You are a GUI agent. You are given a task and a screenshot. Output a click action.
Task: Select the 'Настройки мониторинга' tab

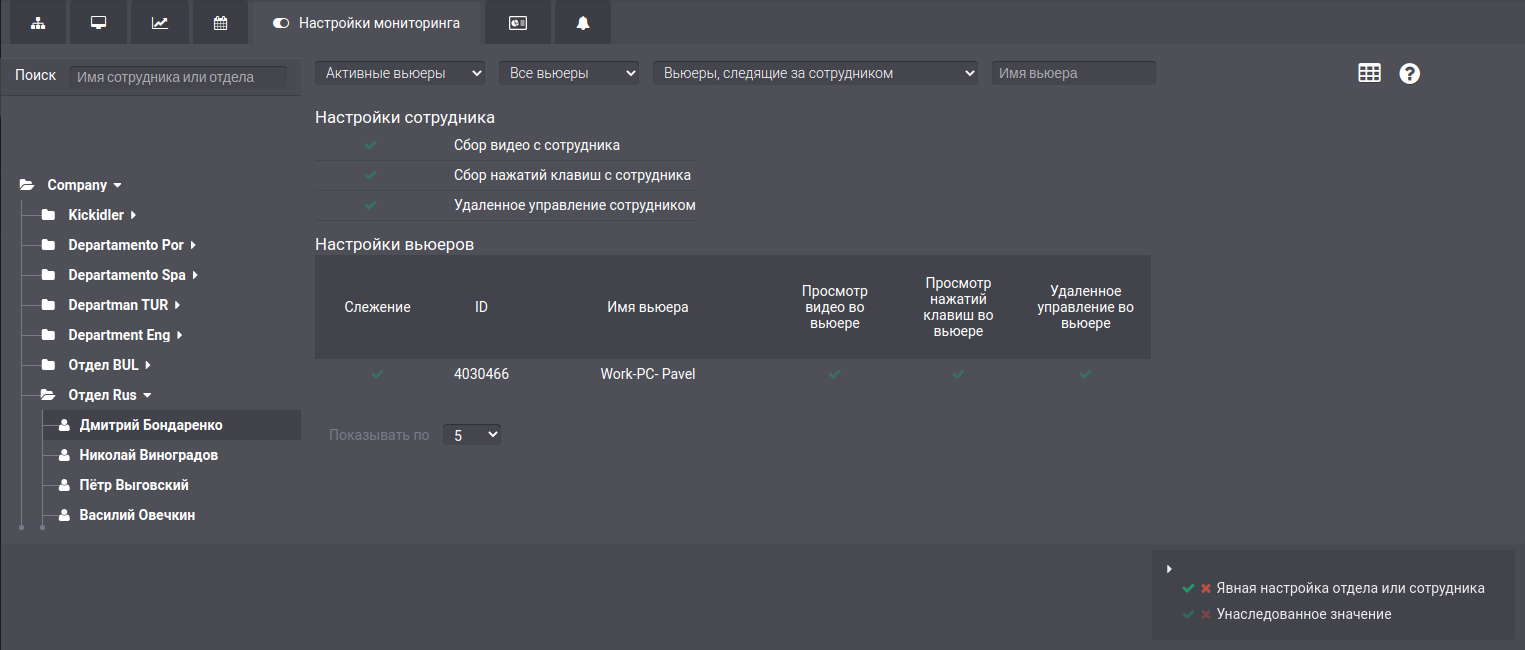coord(367,23)
